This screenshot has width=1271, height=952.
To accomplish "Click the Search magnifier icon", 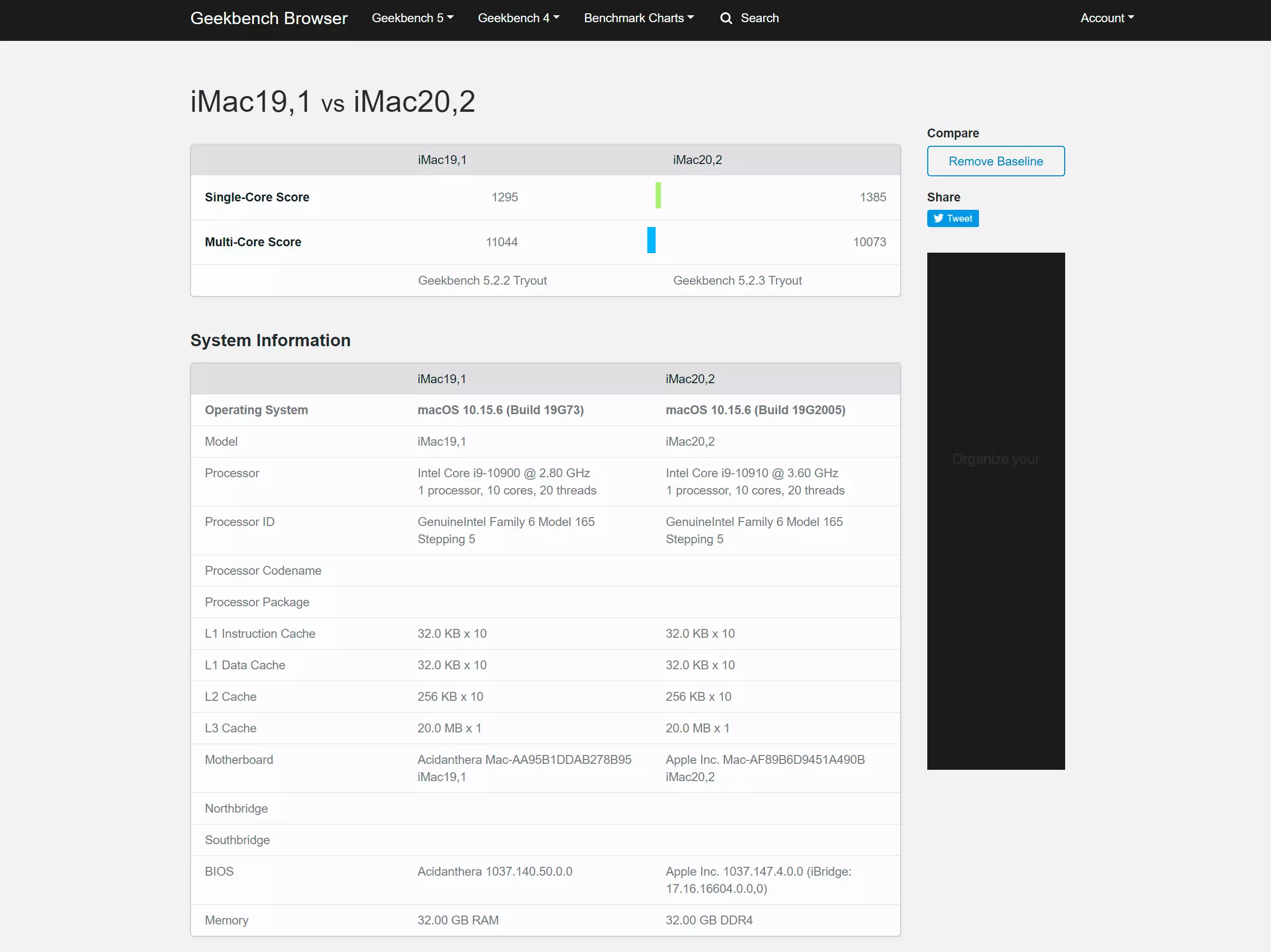I will (x=726, y=18).
